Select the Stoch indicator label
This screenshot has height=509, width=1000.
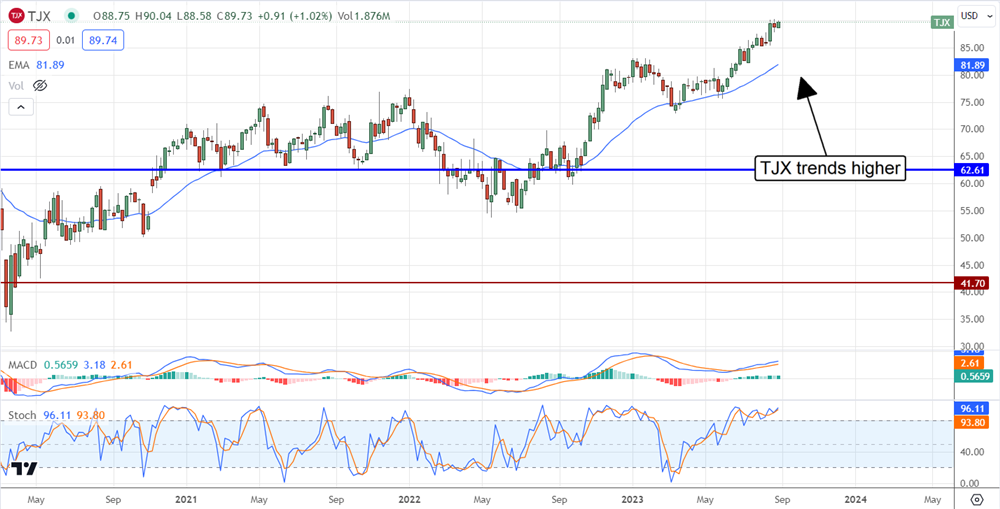(22, 416)
